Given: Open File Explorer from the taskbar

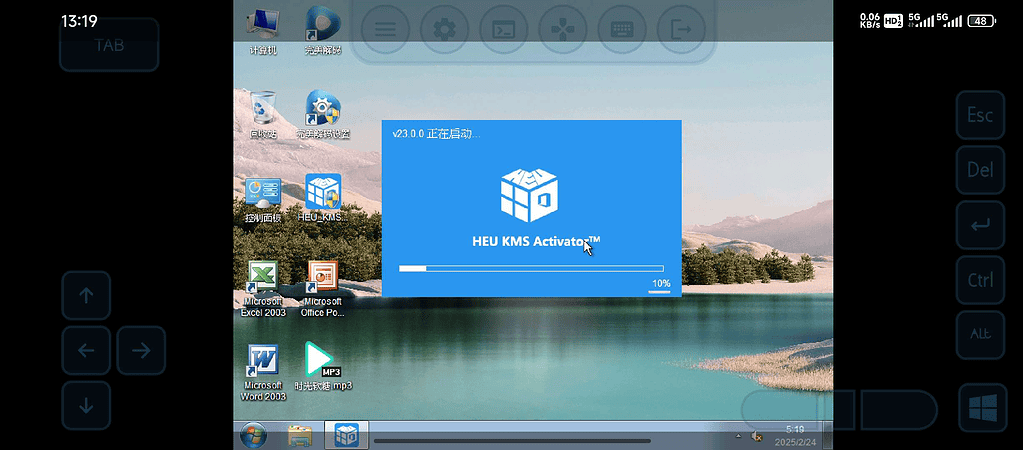Looking at the screenshot, I should click(299, 435).
